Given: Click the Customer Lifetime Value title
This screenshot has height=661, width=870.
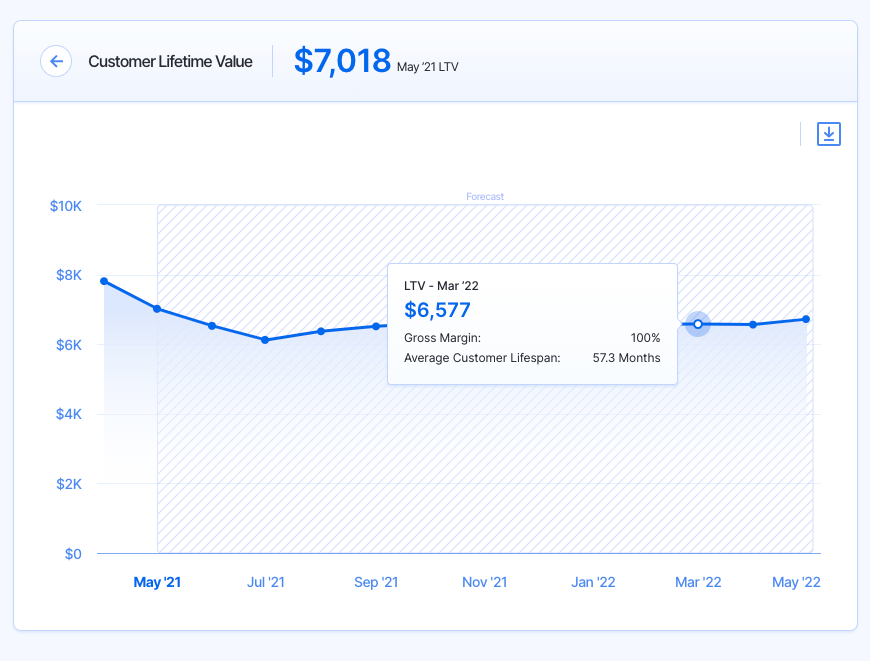Looking at the screenshot, I should coord(170,61).
